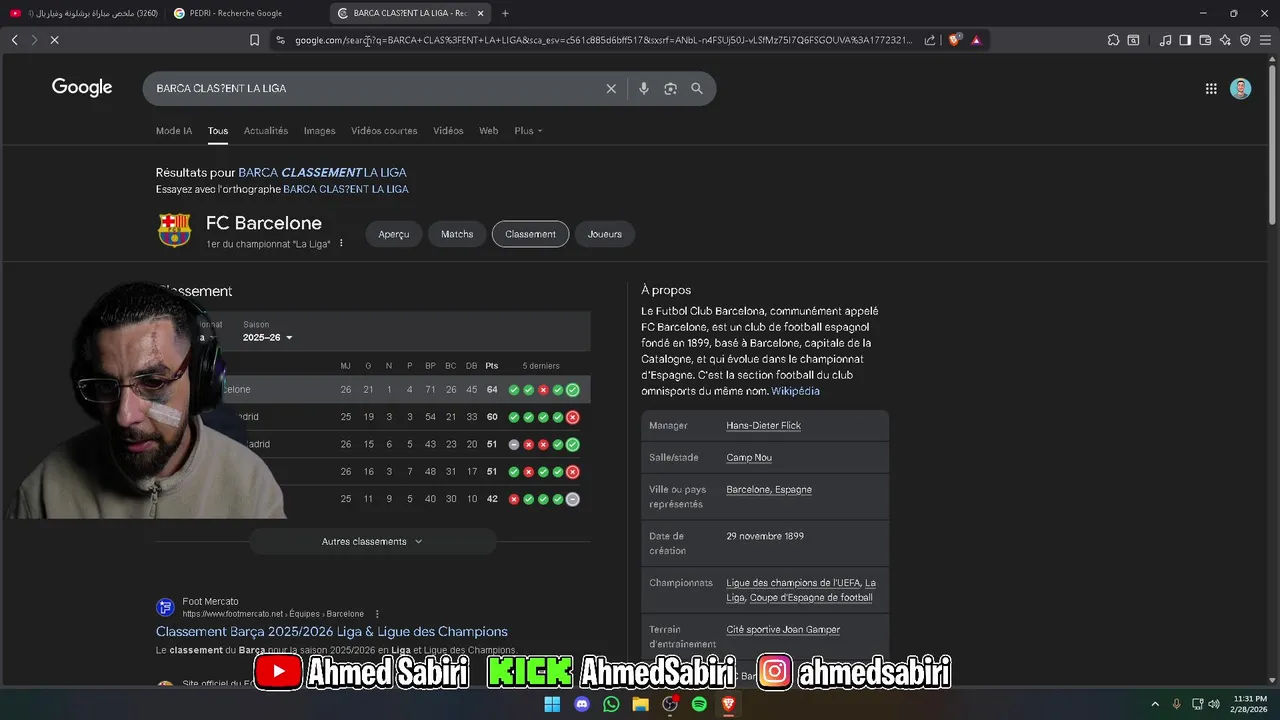This screenshot has width=1280, height=720.
Task: Open the Extensions puzzle icon
Action: 1113,40
